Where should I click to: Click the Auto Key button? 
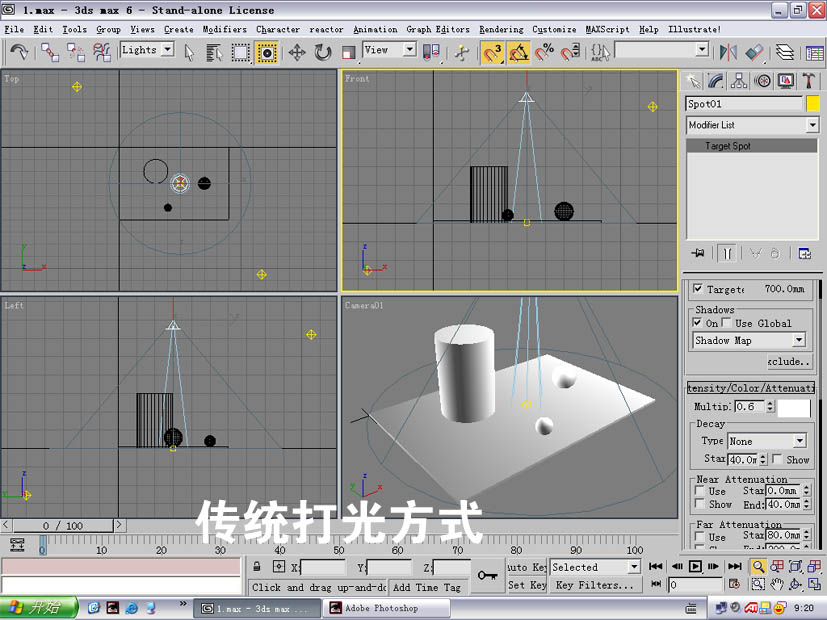526,567
